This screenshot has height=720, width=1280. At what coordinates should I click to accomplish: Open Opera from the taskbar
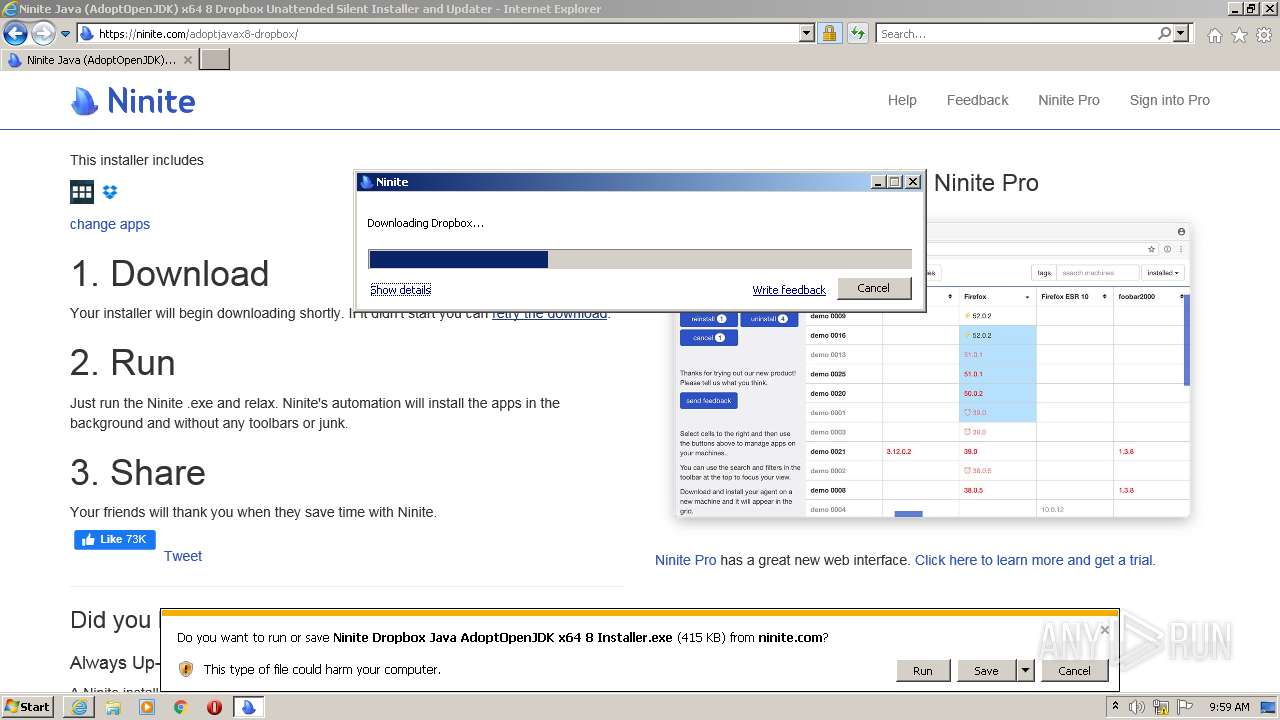point(214,707)
